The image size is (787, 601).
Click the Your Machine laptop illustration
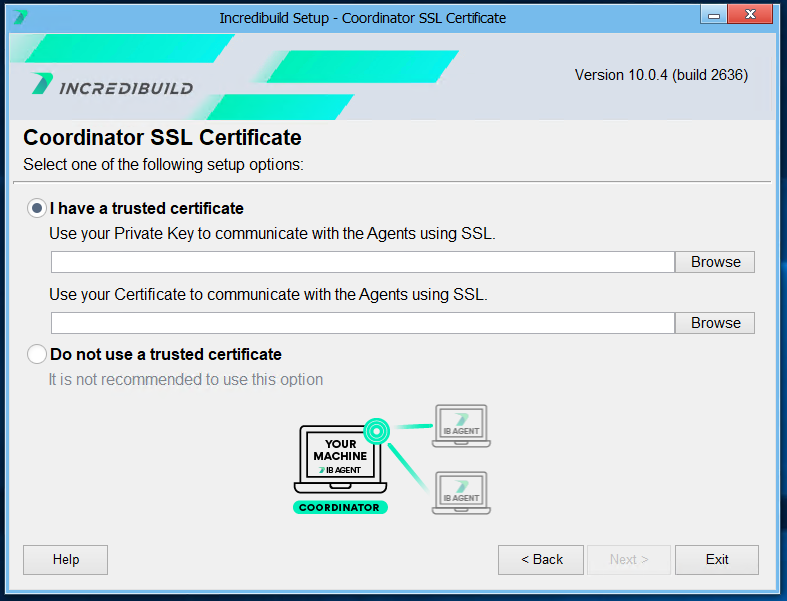click(x=340, y=459)
